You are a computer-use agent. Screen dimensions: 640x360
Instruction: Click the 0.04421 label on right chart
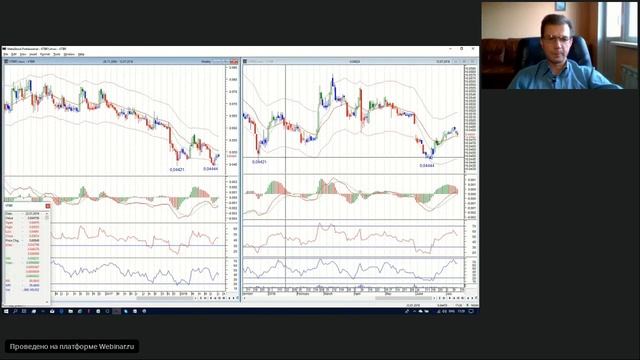(x=259, y=162)
